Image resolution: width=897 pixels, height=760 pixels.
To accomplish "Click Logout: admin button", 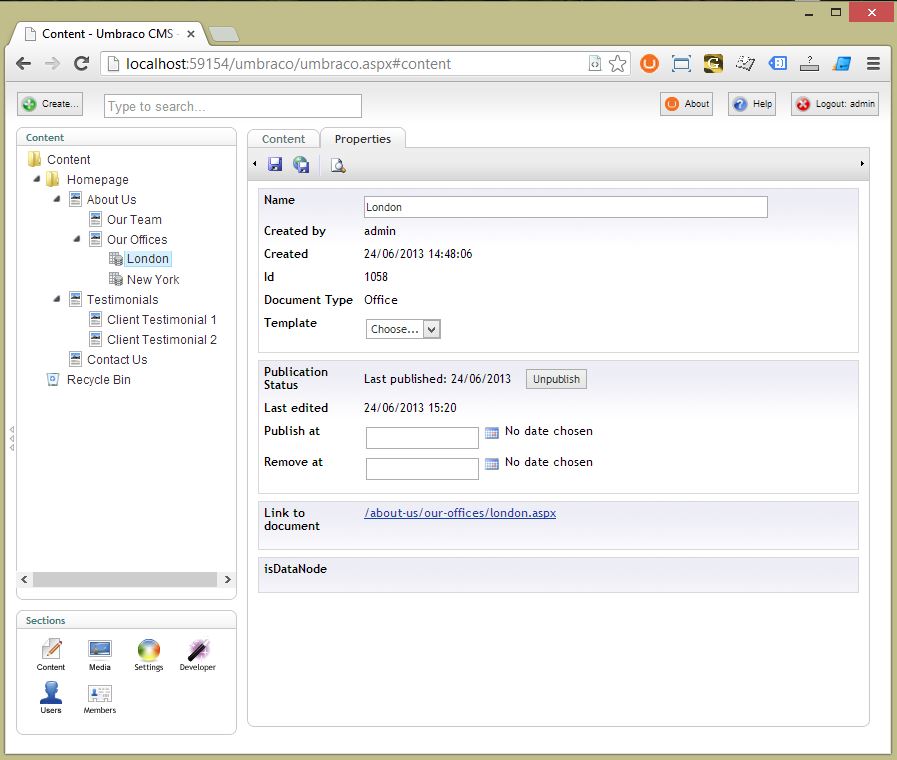I will click(835, 104).
